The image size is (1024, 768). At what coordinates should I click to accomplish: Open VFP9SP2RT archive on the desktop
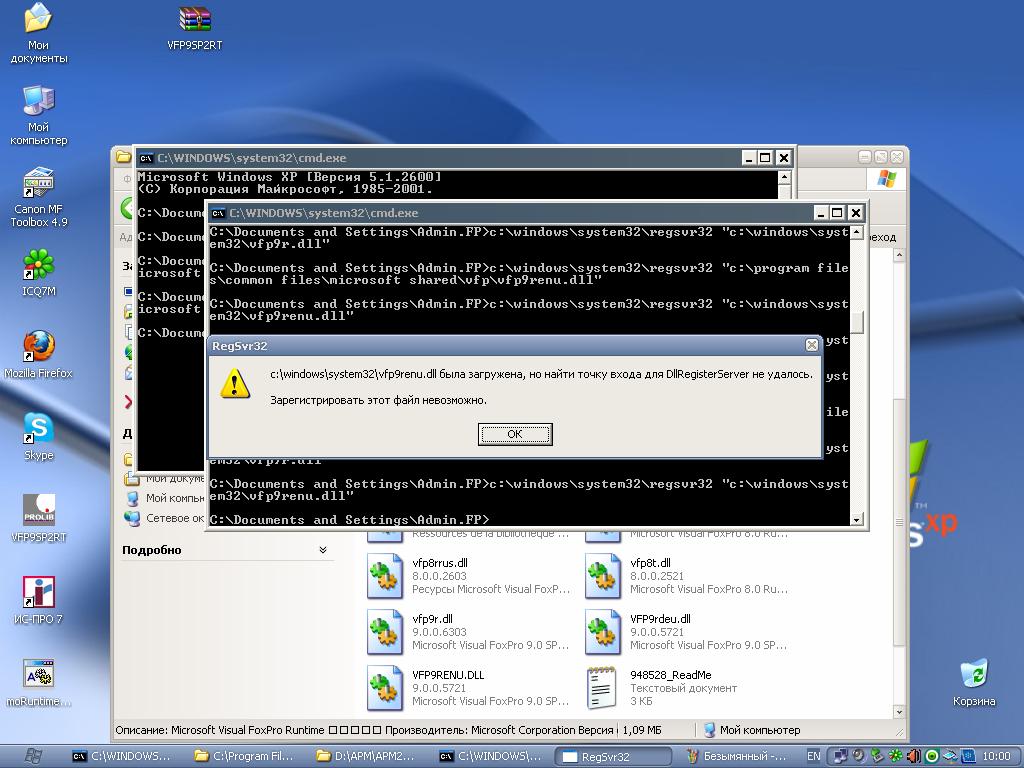195,27
